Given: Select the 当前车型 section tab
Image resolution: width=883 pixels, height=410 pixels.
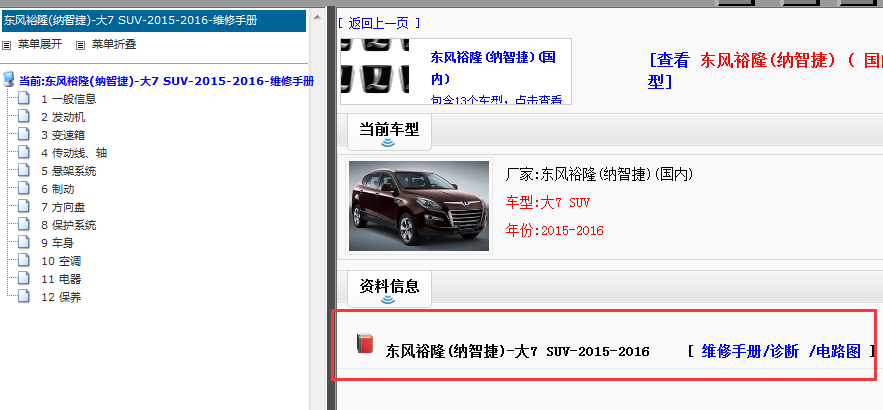Looking at the screenshot, I should coord(389,131).
